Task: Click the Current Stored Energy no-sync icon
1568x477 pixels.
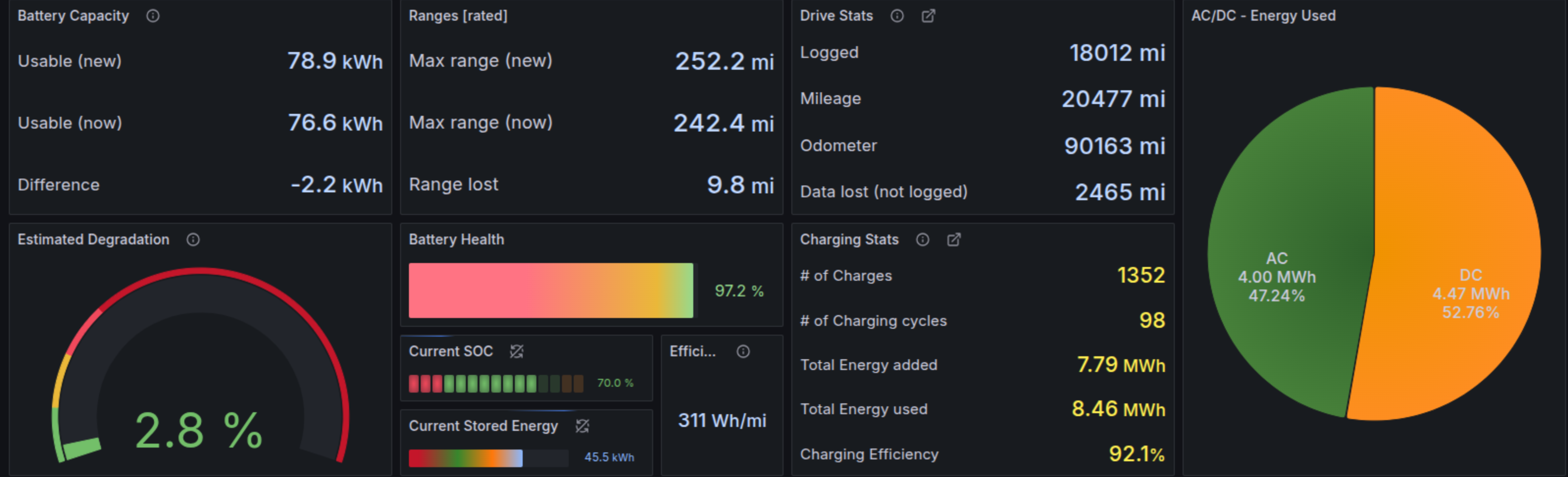Action: point(582,426)
